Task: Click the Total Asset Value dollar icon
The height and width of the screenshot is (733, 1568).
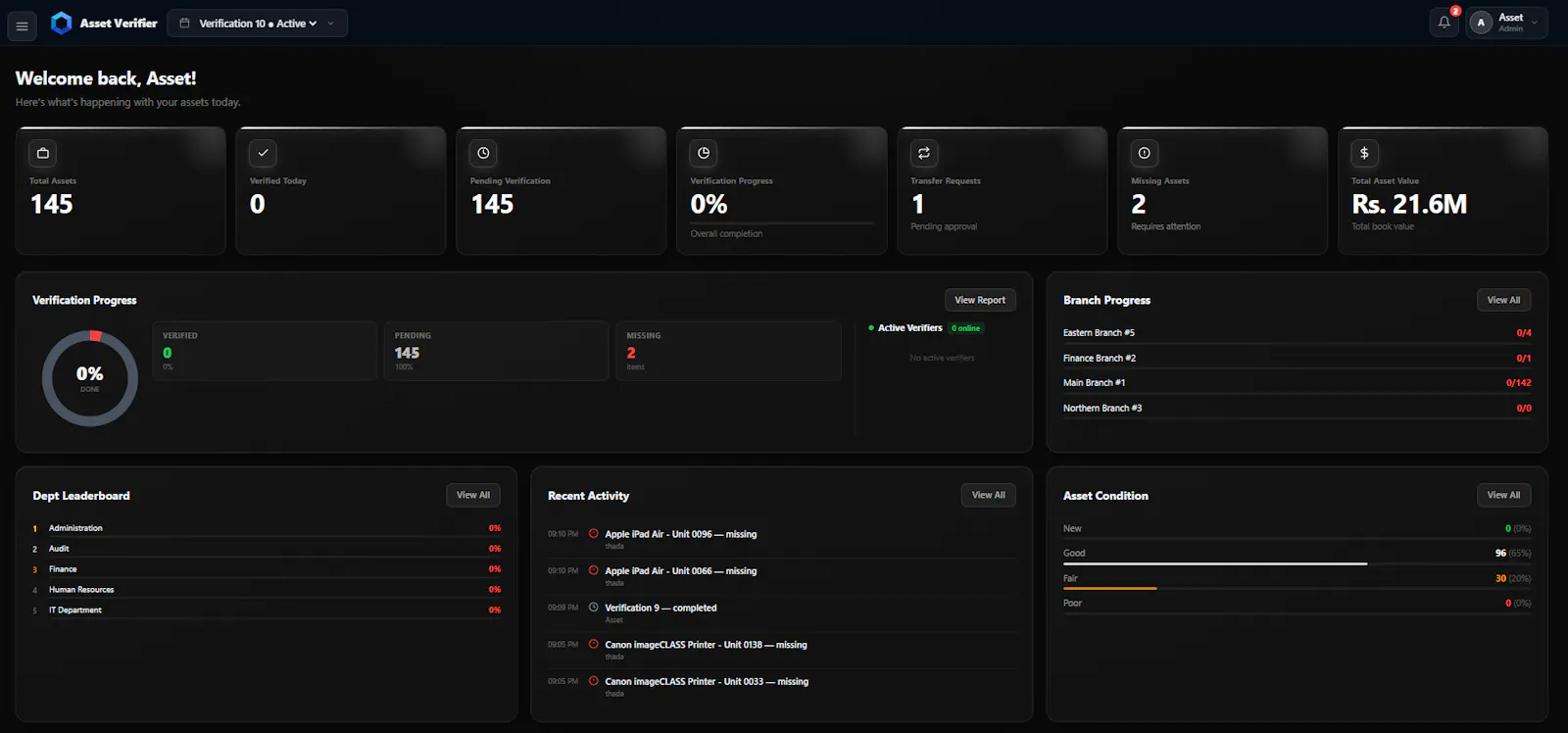Action: click(x=1365, y=153)
